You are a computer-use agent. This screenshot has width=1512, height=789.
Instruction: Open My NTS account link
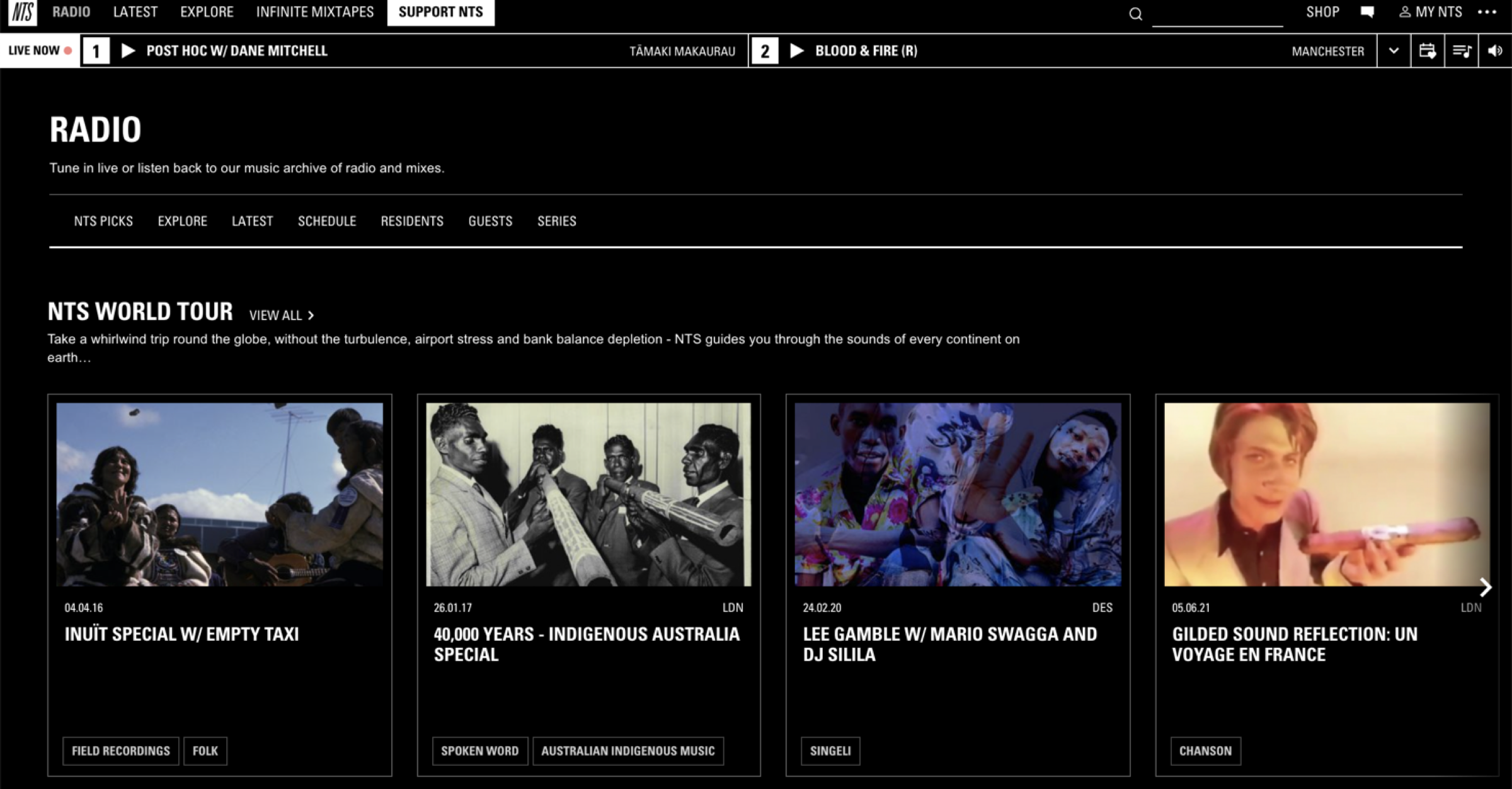click(1431, 12)
